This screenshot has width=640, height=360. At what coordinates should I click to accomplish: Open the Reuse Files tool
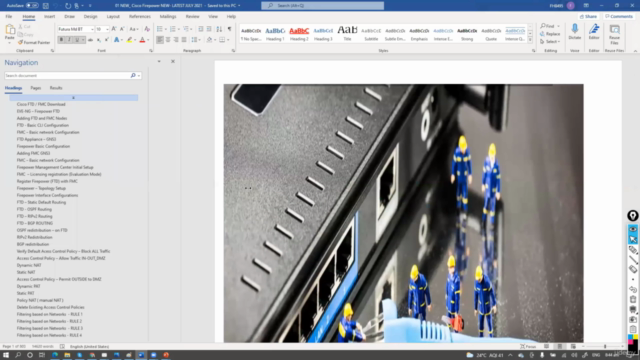click(x=614, y=34)
